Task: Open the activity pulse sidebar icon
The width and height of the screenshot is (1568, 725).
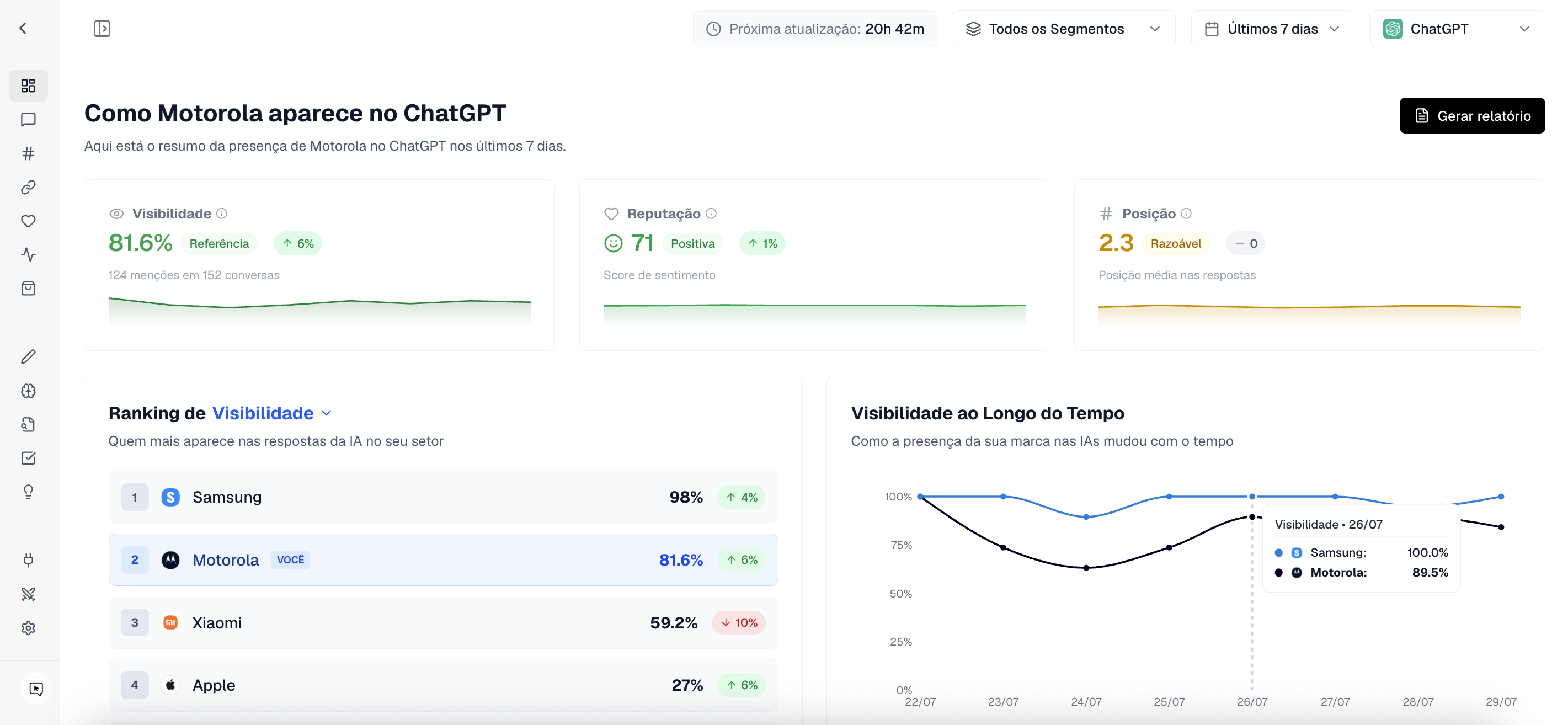Action: tap(28, 254)
